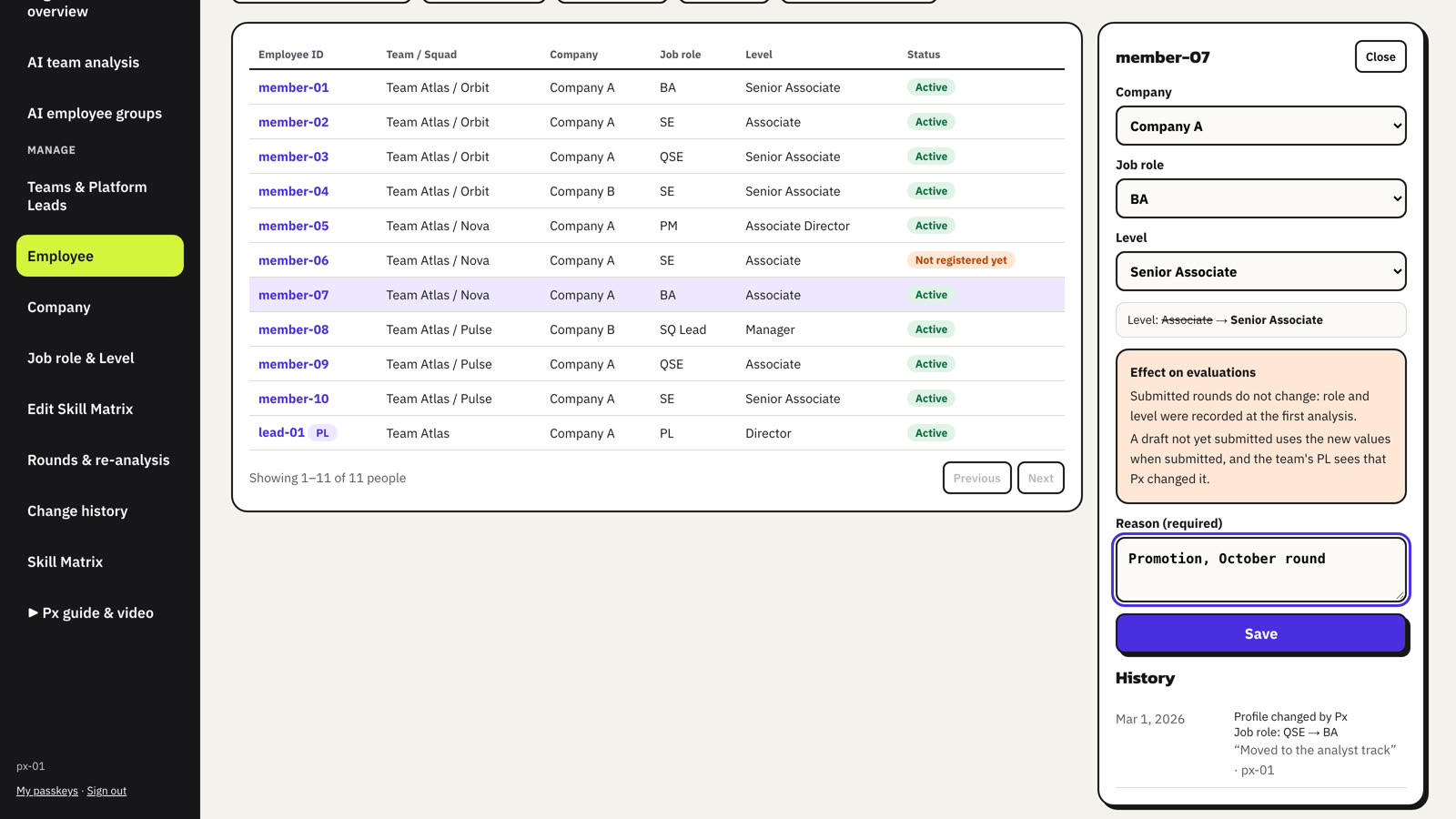Open member-05 employee link

coord(293,226)
